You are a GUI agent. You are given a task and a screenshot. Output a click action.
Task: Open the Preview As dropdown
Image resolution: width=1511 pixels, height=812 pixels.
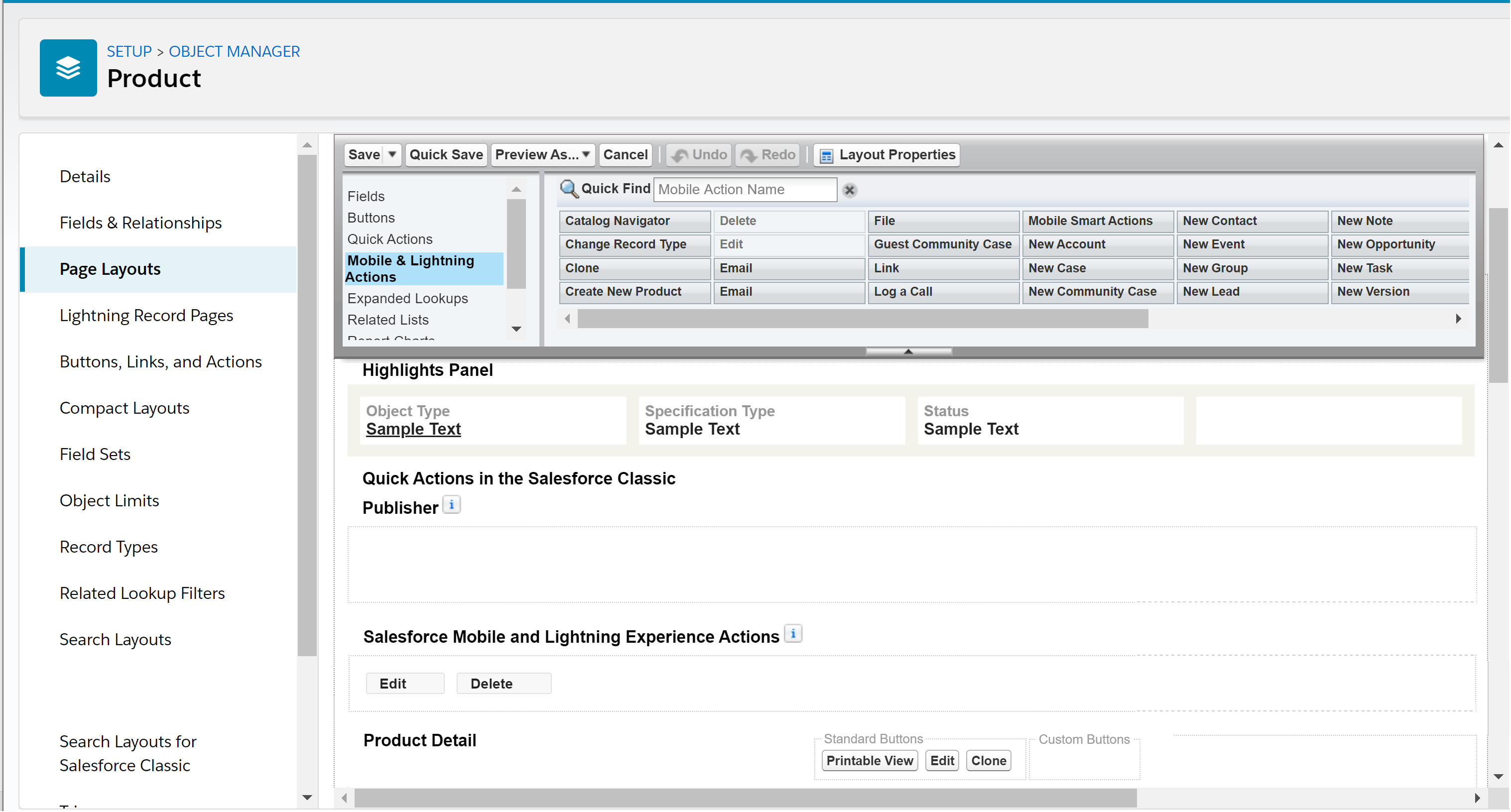coord(542,155)
